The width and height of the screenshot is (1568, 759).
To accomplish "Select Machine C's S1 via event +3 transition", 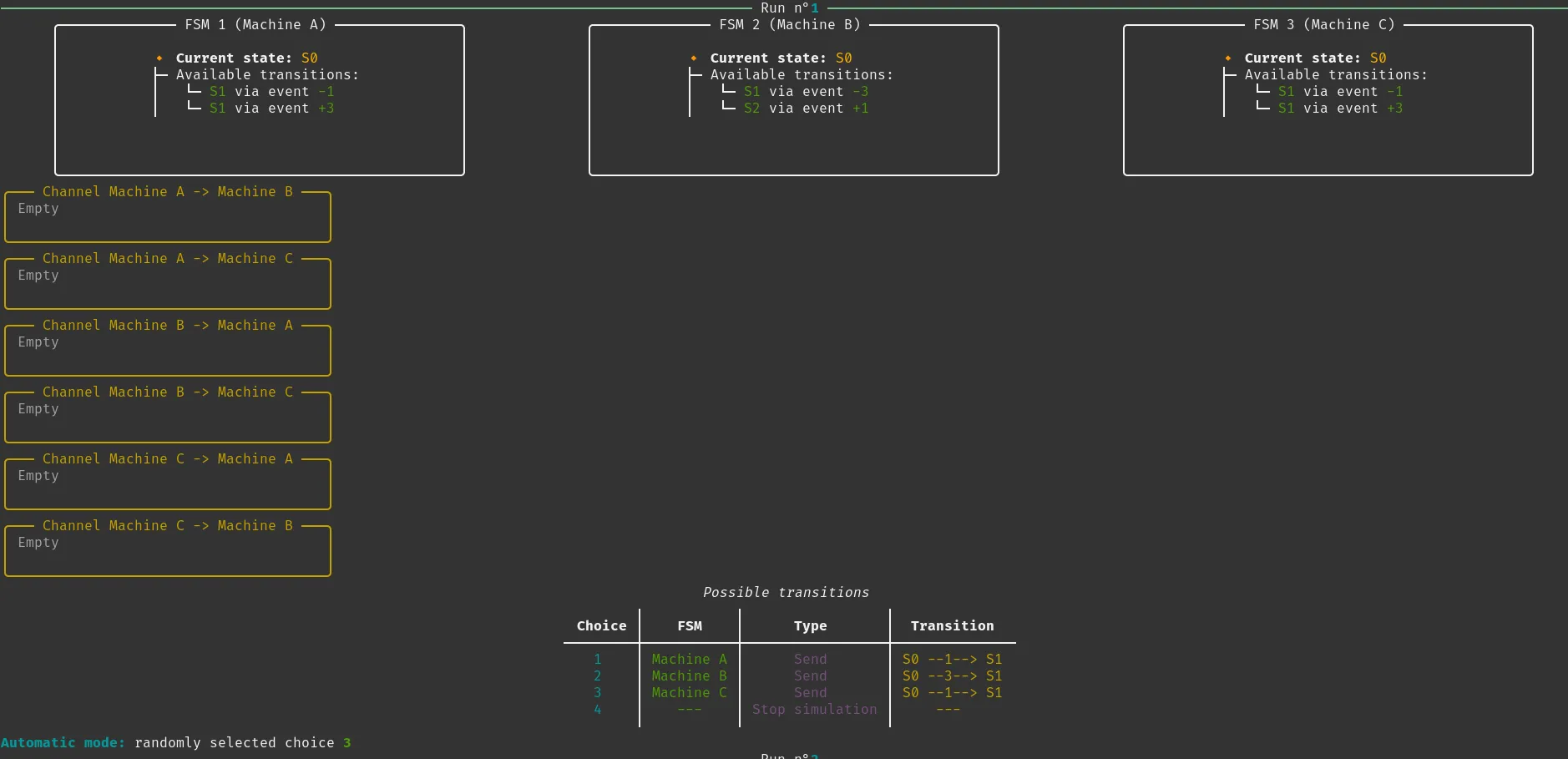I will pos(1340,109).
